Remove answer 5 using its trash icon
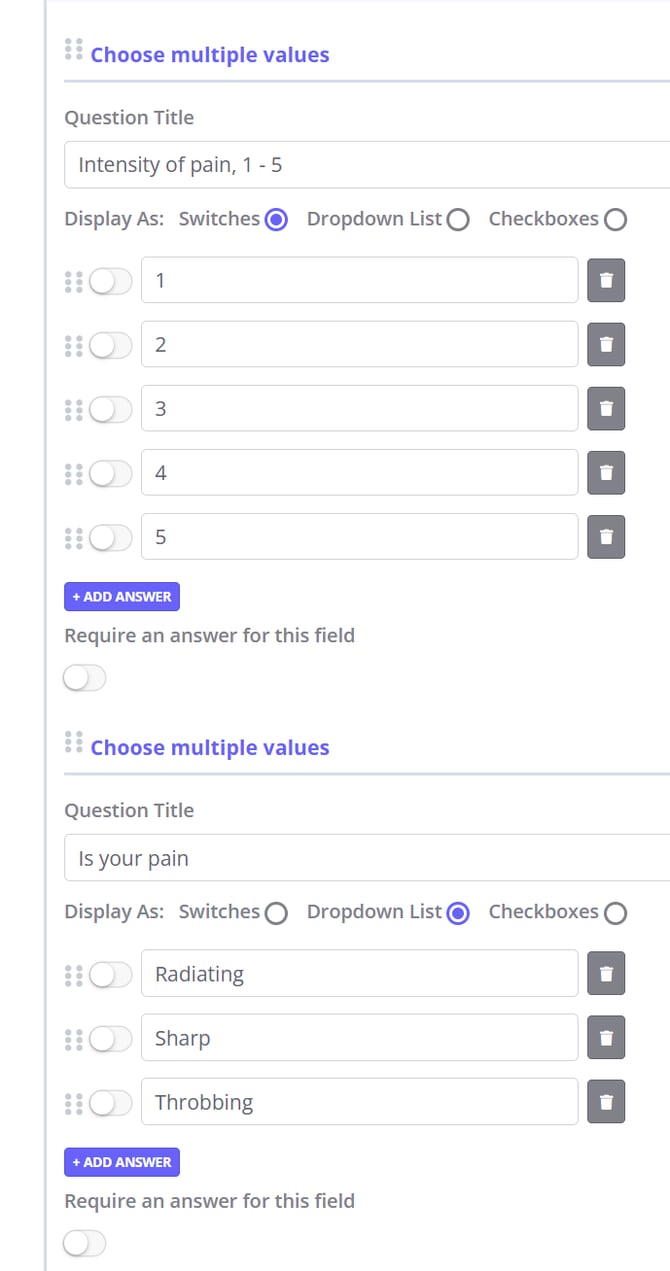The width and height of the screenshot is (670, 1271). tap(606, 537)
